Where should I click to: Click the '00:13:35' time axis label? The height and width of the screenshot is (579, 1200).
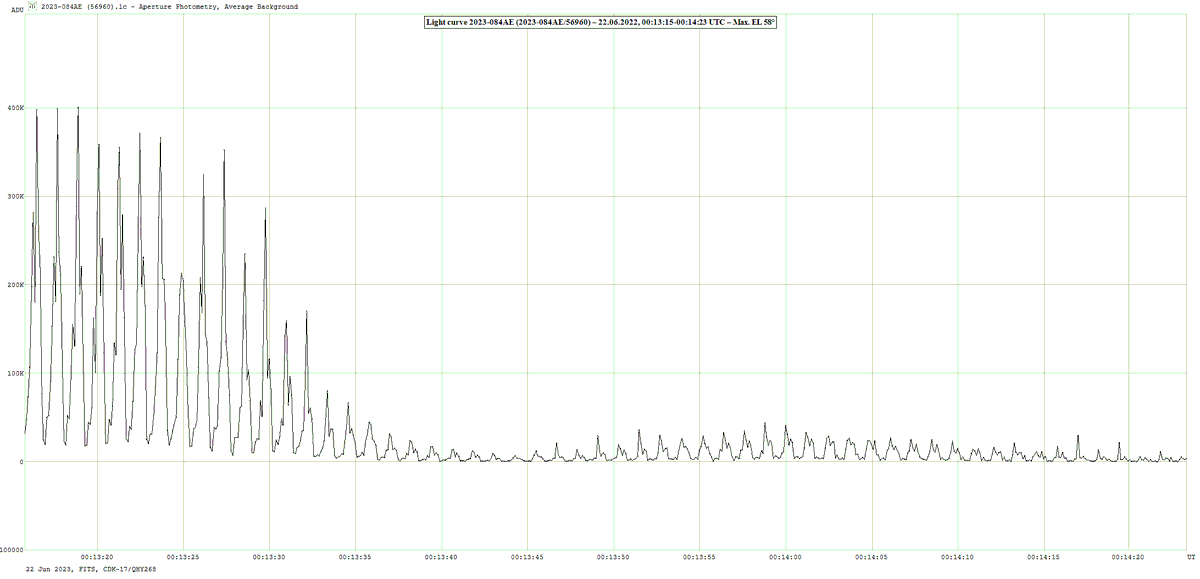pyautogui.click(x=355, y=556)
